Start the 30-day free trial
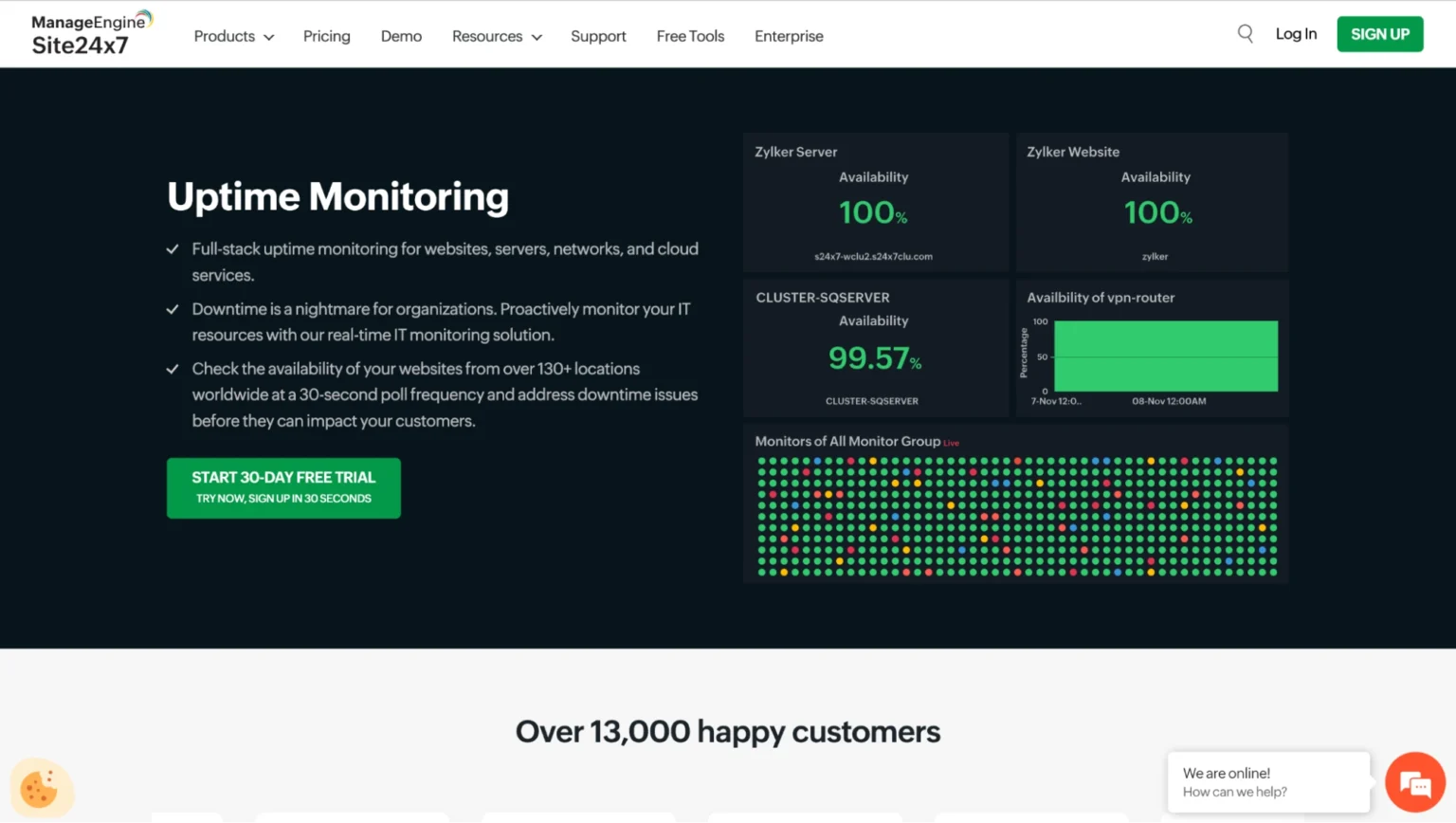 (283, 488)
